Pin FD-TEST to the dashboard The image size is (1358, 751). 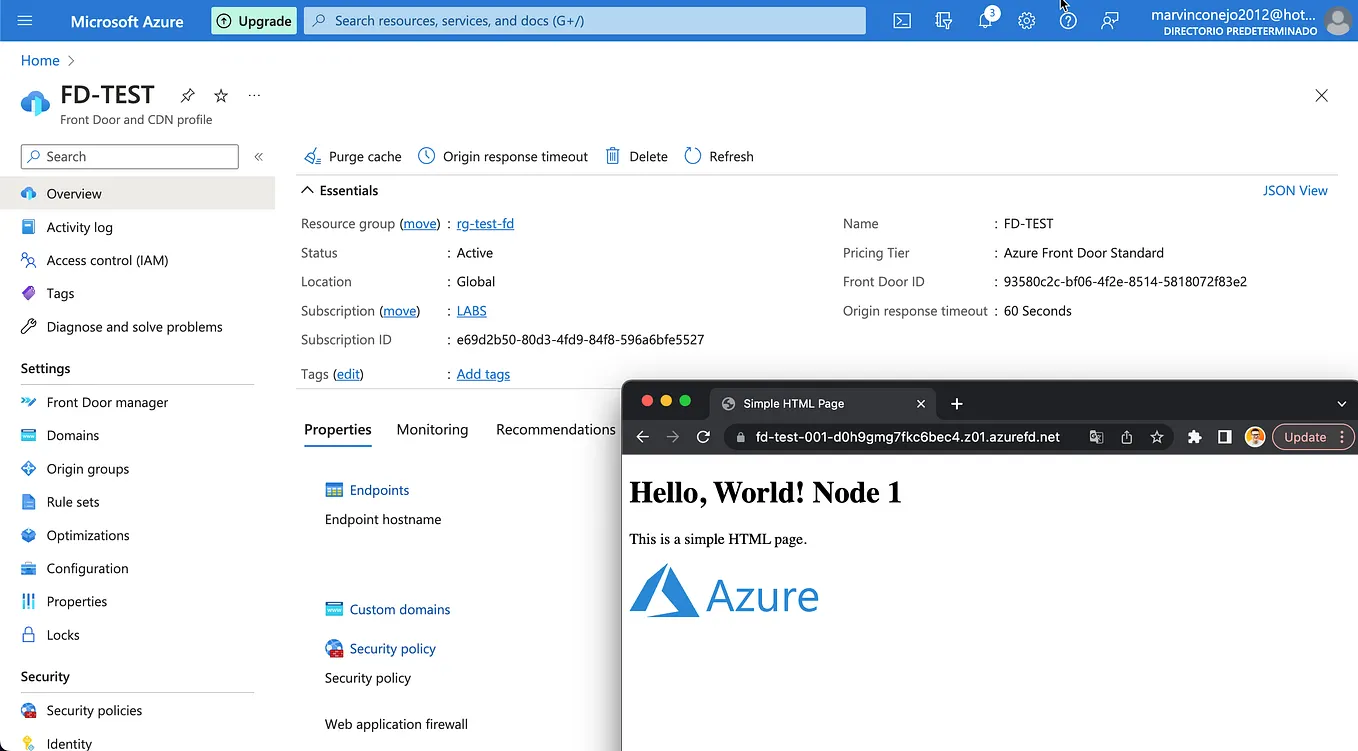pyautogui.click(x=187, y=95)
